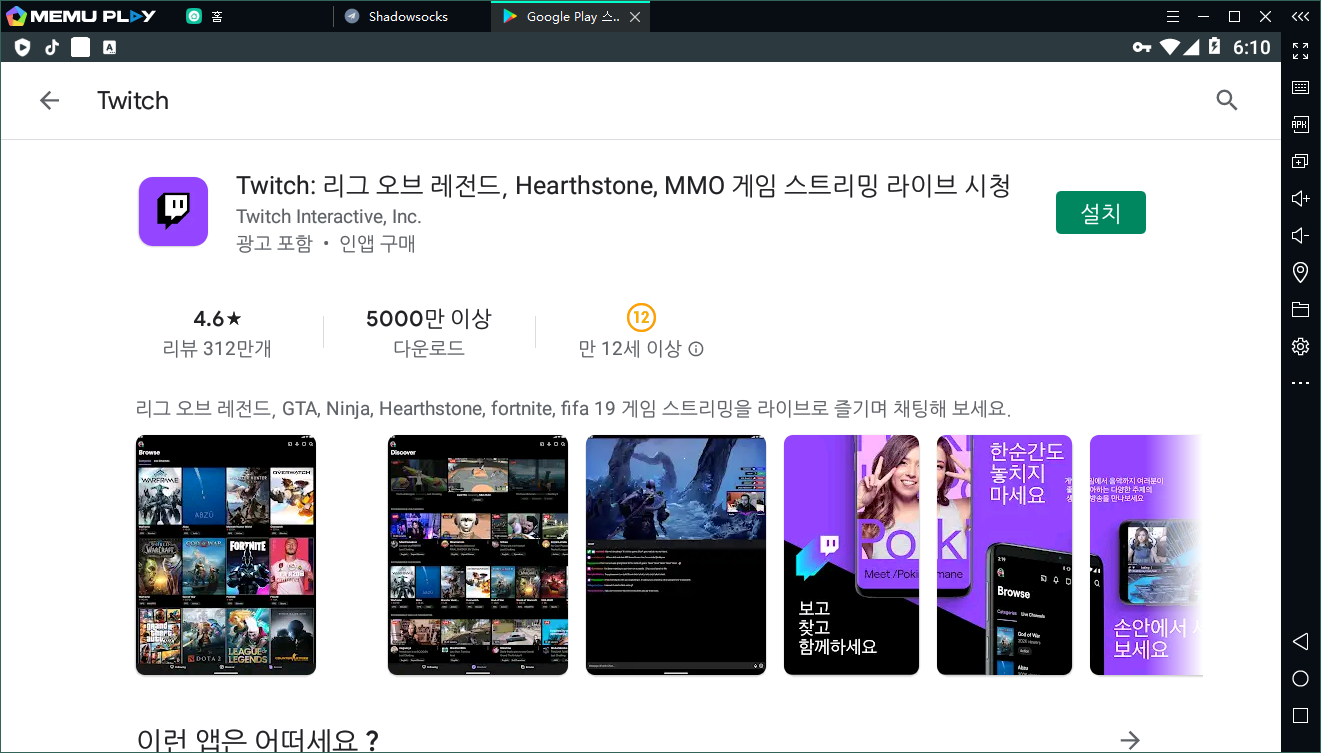Expand the three-dots more tools menu
Screen dimensions: 1321x753
[1300, 383]
